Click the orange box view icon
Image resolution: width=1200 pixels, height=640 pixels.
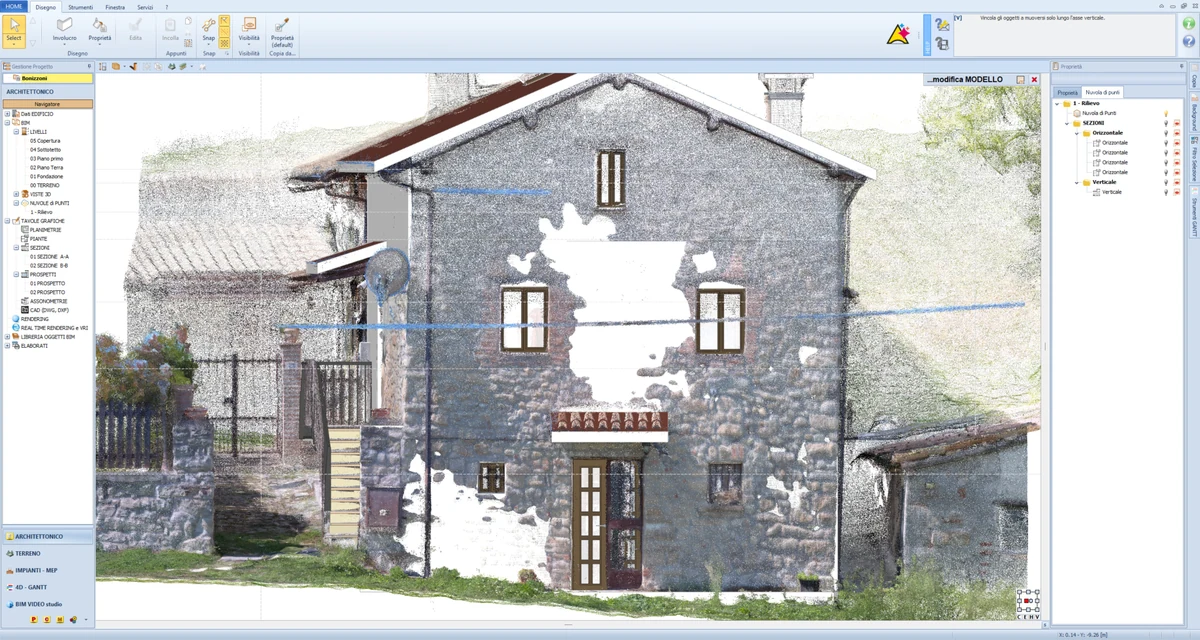(x=115, y=66)
